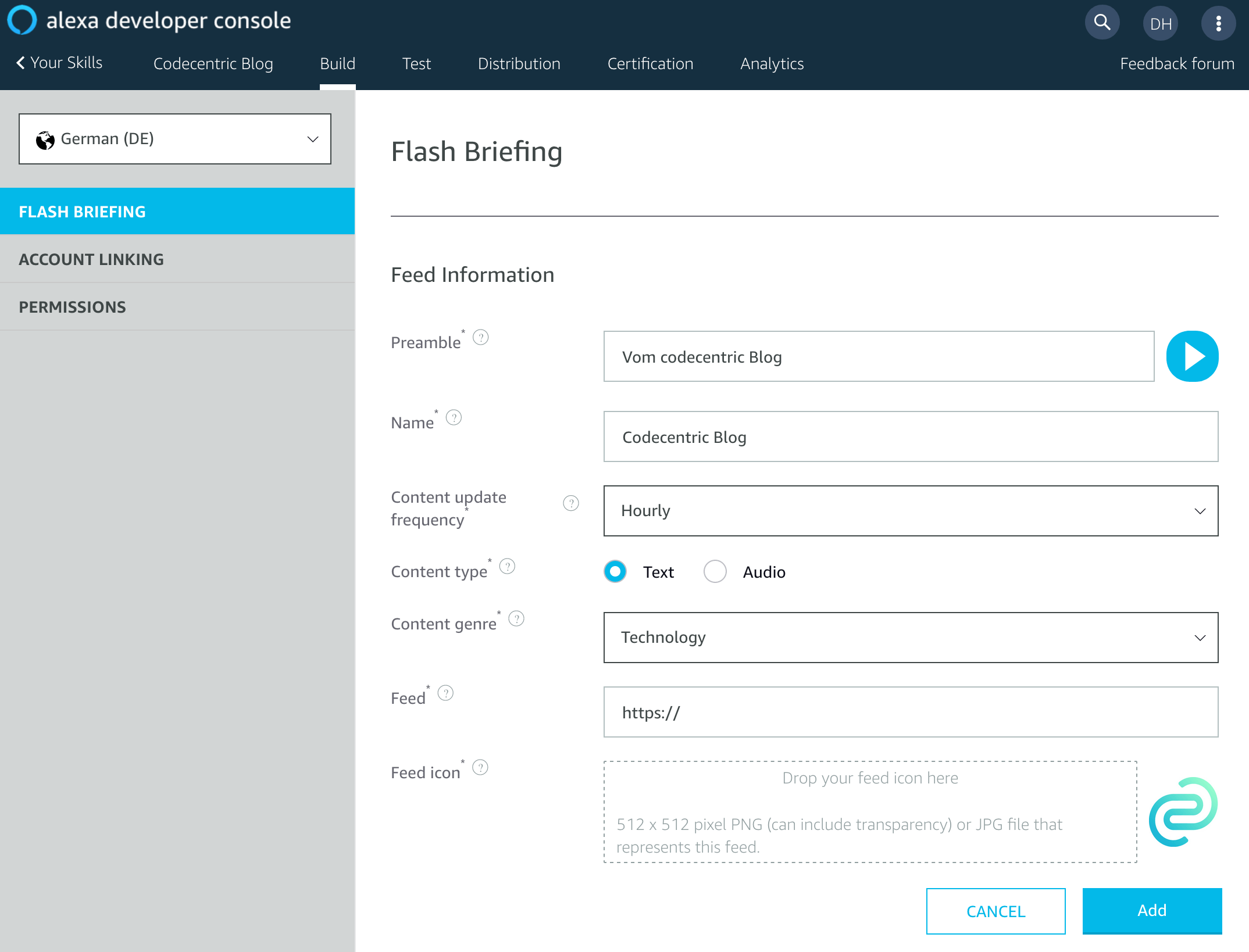Select the Text content type radio
This screenshot has height=952, width=1249.
click(x=615, y=571)
